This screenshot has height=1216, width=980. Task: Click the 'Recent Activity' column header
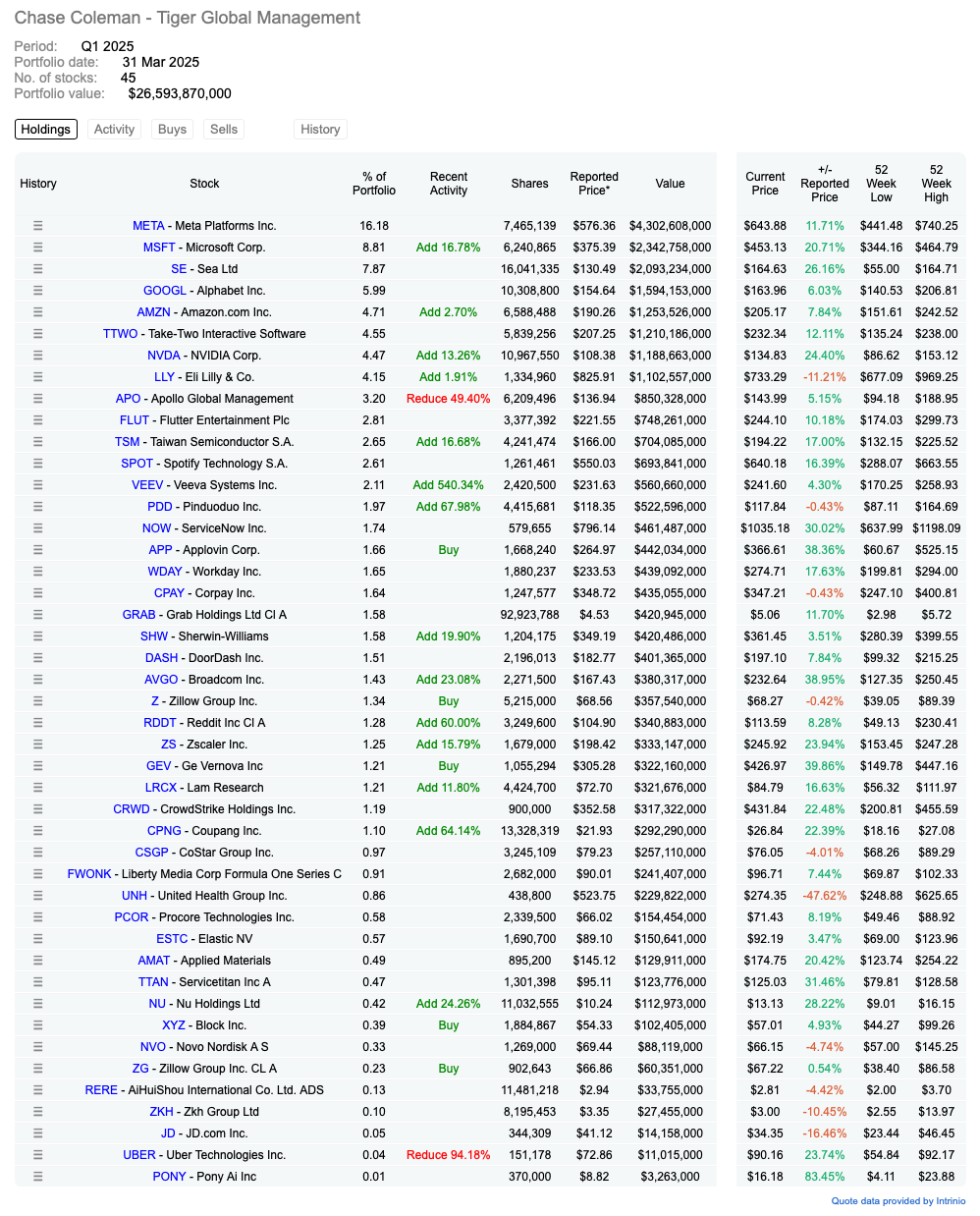tap(449, 184)
